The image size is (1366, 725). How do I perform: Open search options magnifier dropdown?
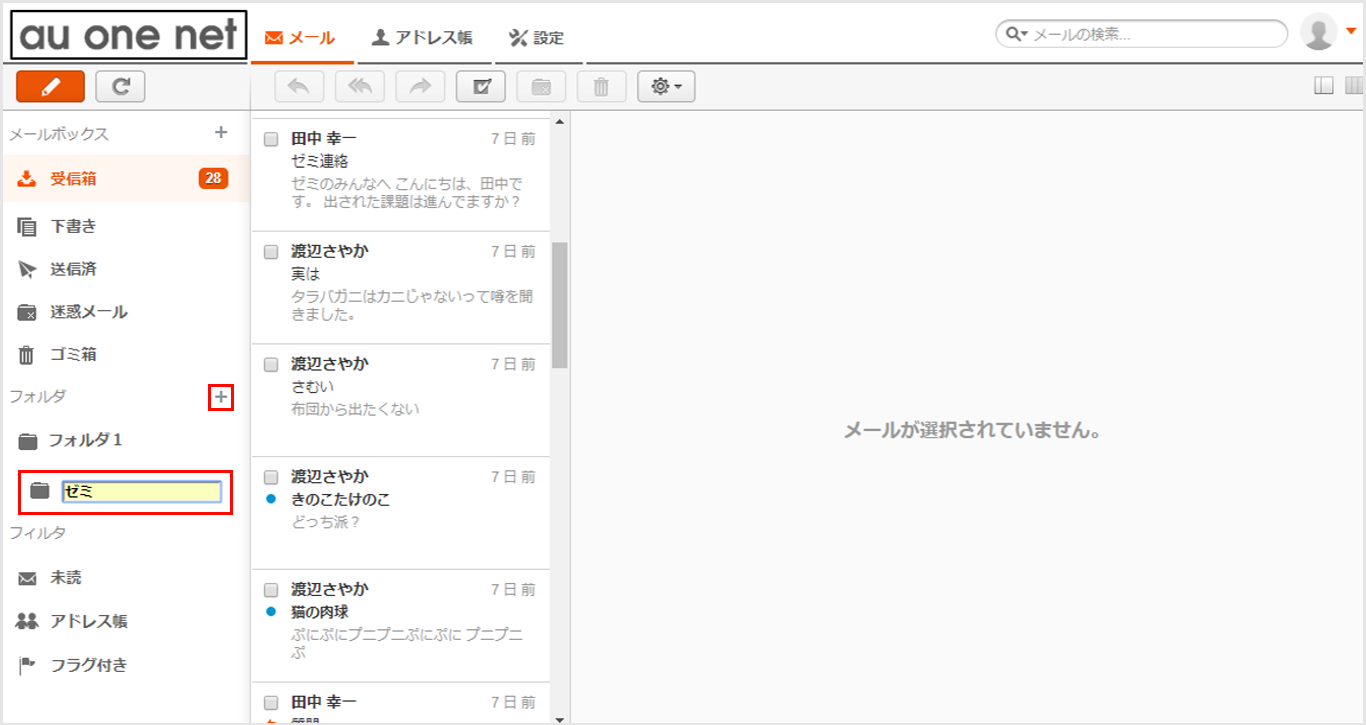pos(1017,34)
